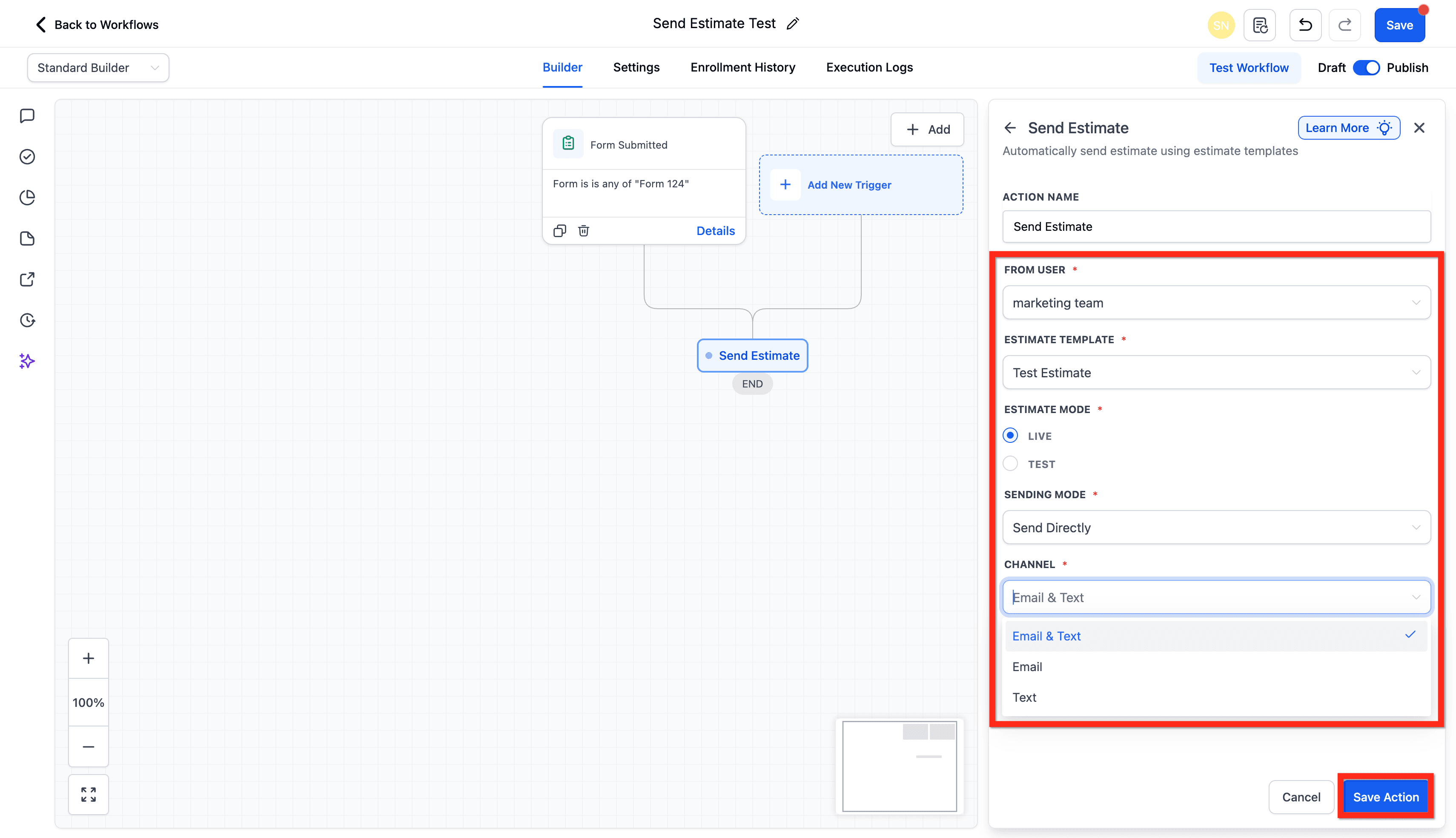The height and width of the screenshot is (838, 1456).
Task: Open the AI sparkle sidebar icon
Action: pyautogui.click(x=27, y=361)
